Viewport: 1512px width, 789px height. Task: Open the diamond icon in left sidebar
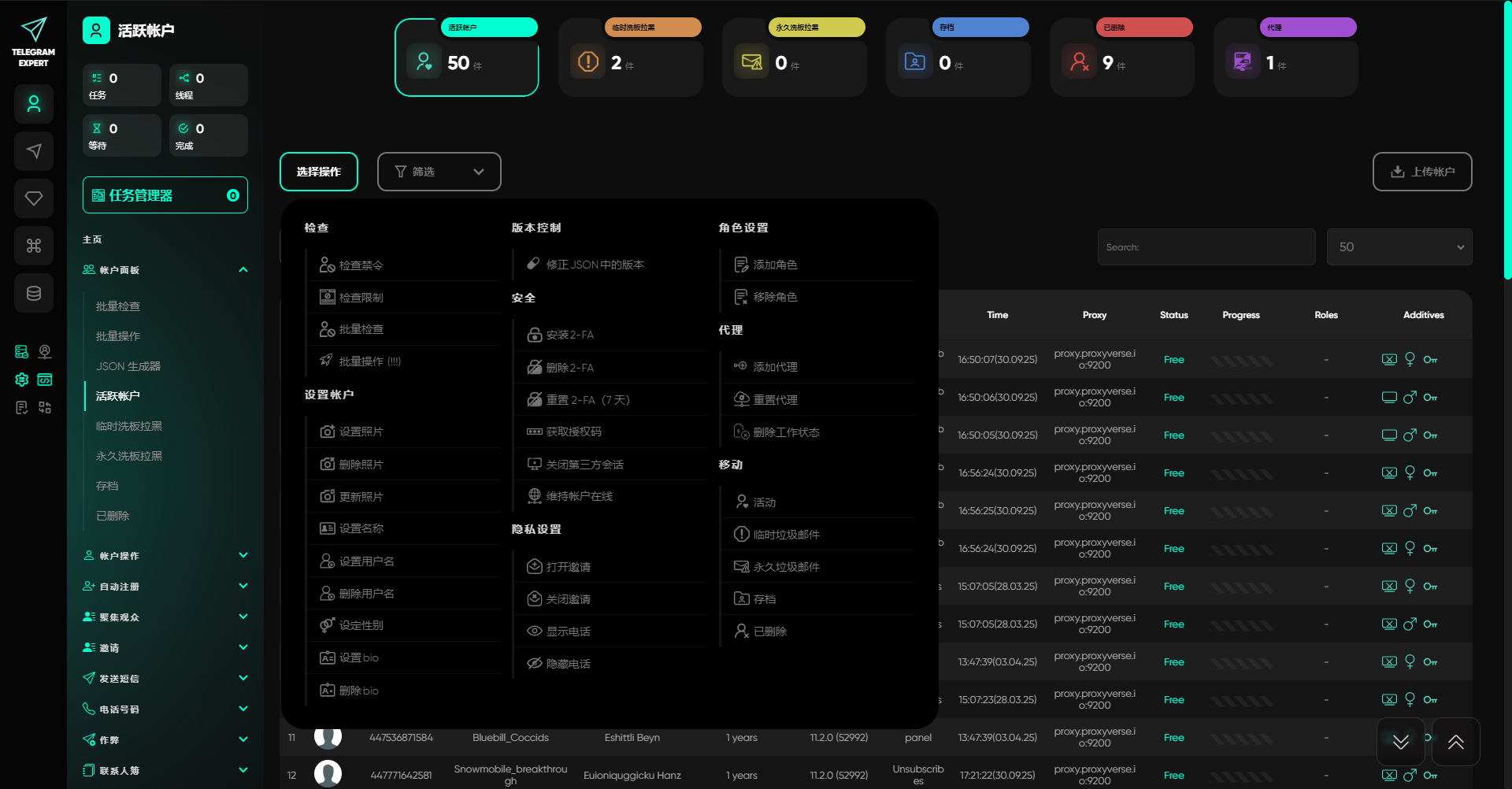[34, 198]
